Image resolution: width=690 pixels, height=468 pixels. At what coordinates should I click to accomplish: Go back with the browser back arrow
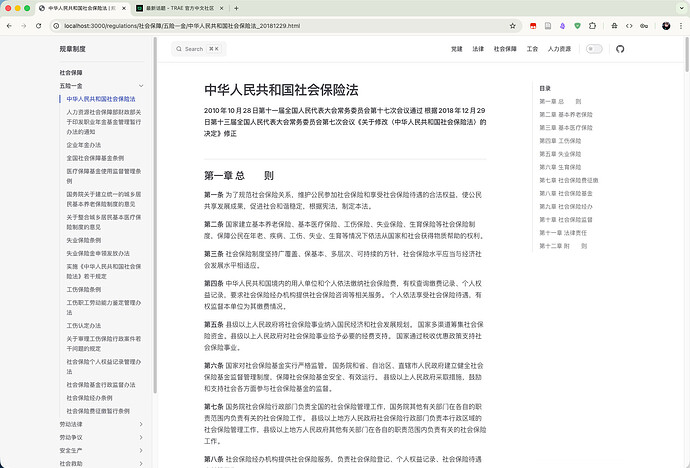[x=9, y=25]
